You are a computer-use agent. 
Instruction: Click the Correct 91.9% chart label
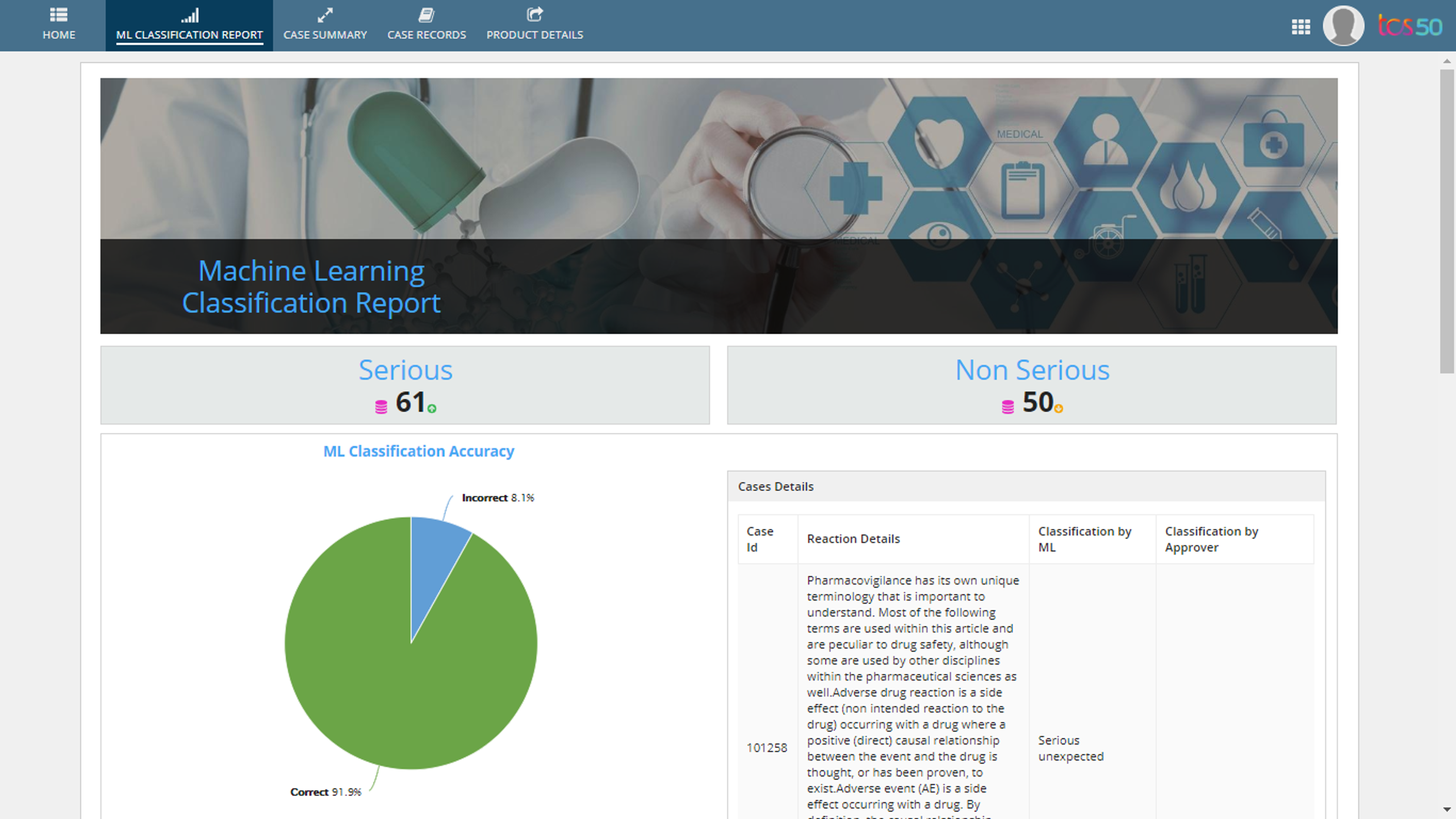326,792
